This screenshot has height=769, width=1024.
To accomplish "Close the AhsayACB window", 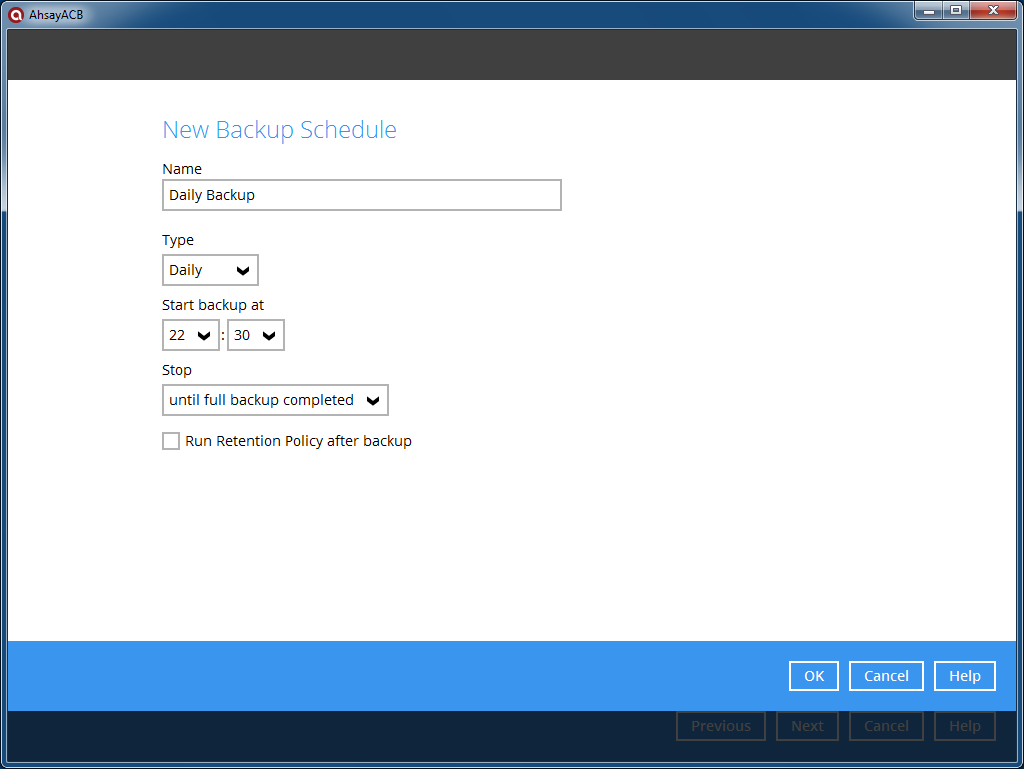I will coord(992,10).
